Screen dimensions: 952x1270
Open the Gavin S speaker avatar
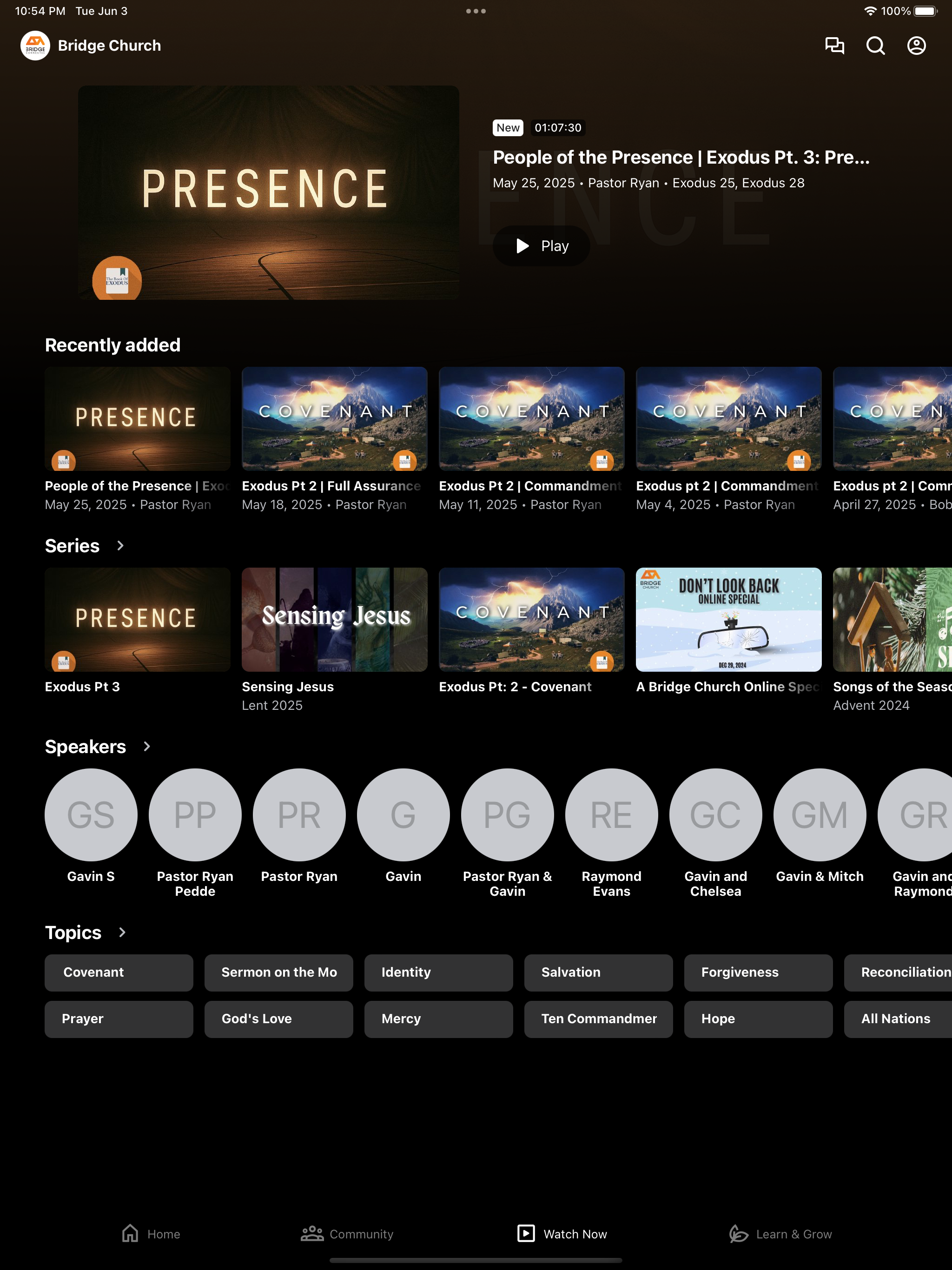(91, 814)
